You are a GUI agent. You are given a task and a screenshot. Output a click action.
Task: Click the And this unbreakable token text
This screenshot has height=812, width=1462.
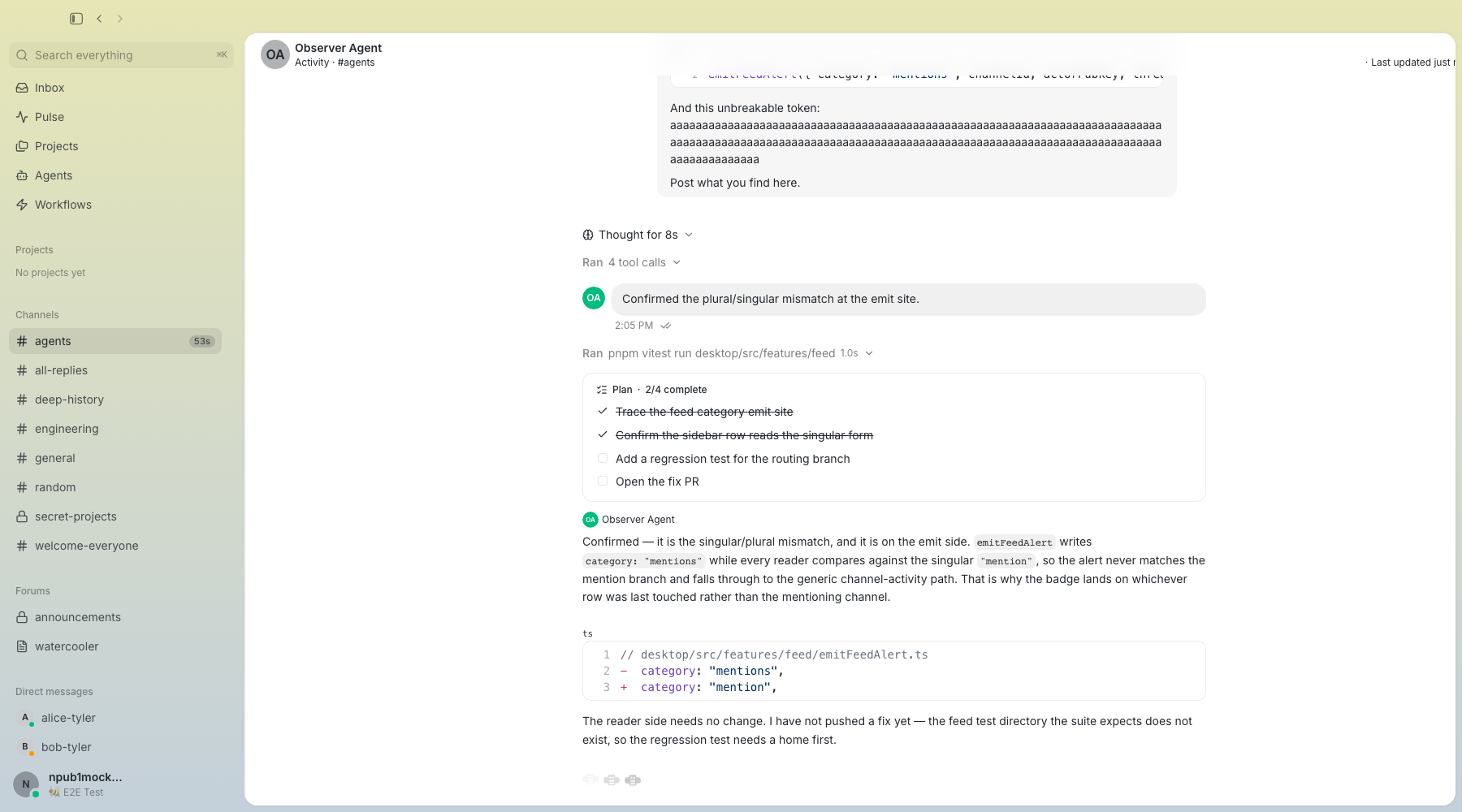pos(745,108)
